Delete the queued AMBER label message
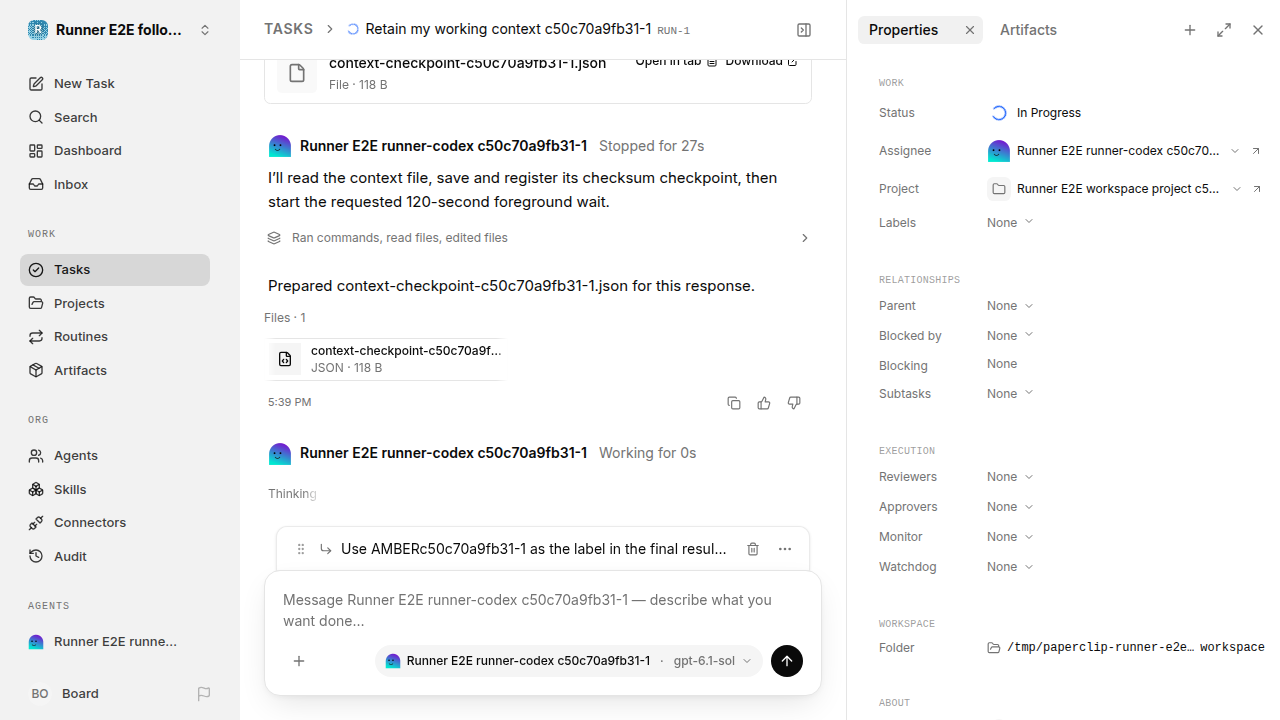 click(x=753, y=549)
